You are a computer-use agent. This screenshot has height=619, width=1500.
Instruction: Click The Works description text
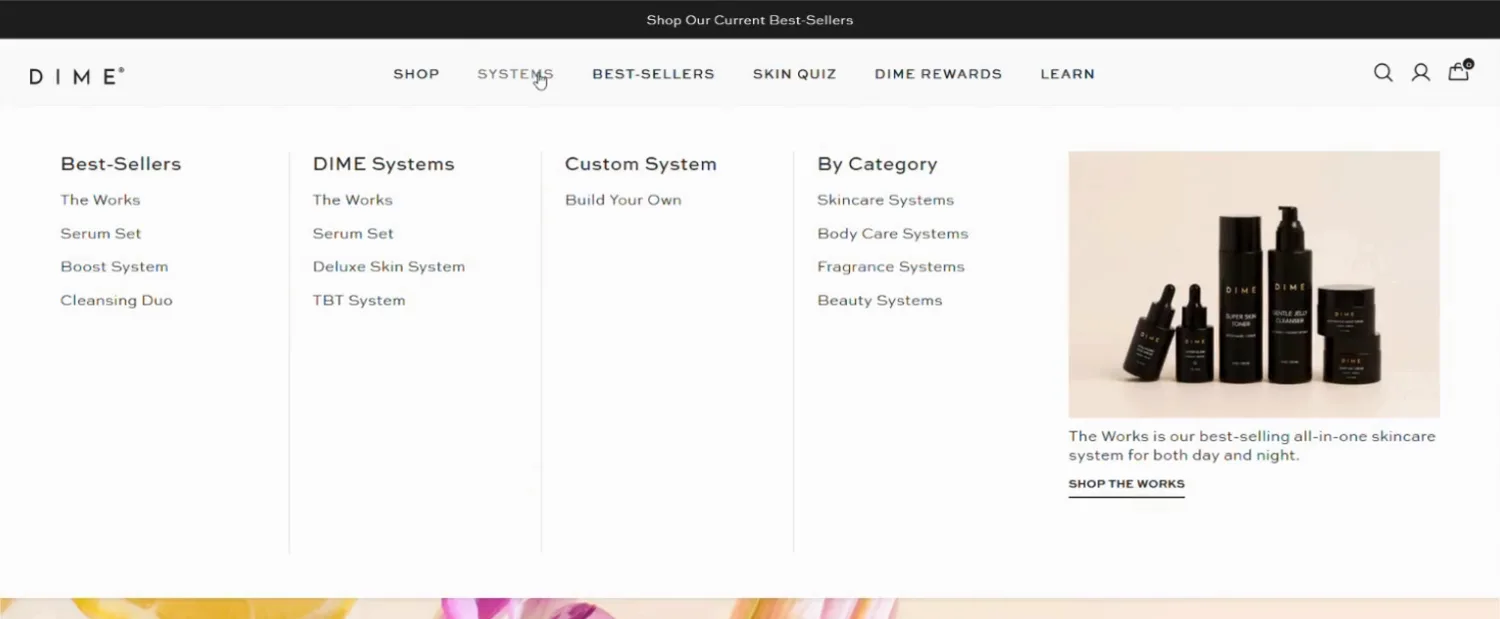[1252, 446]
